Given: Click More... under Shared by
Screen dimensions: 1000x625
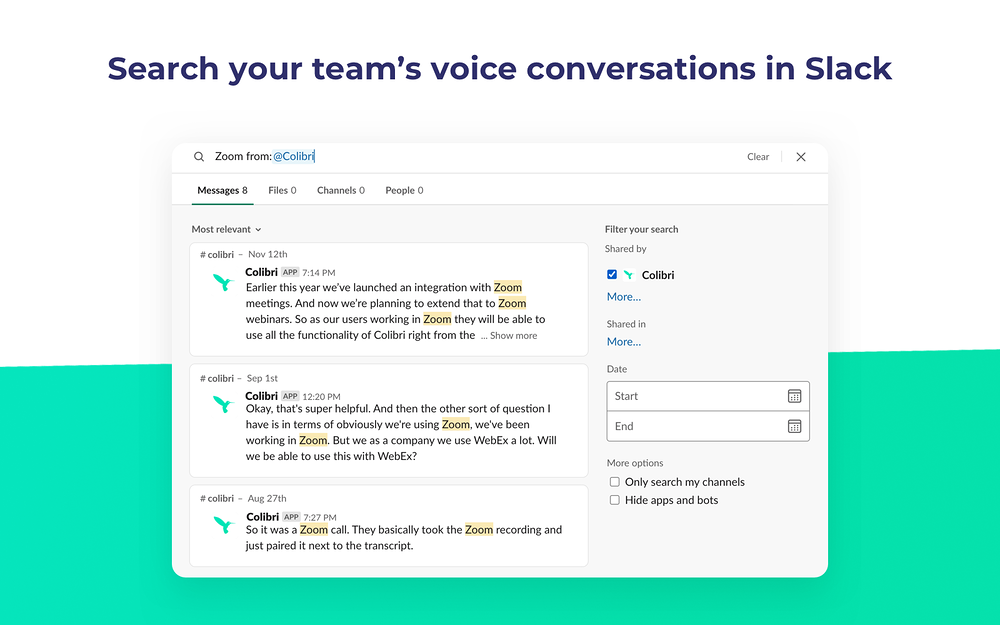Looking at the screenshot, I should pyautogui.click(x=624, y=297).
